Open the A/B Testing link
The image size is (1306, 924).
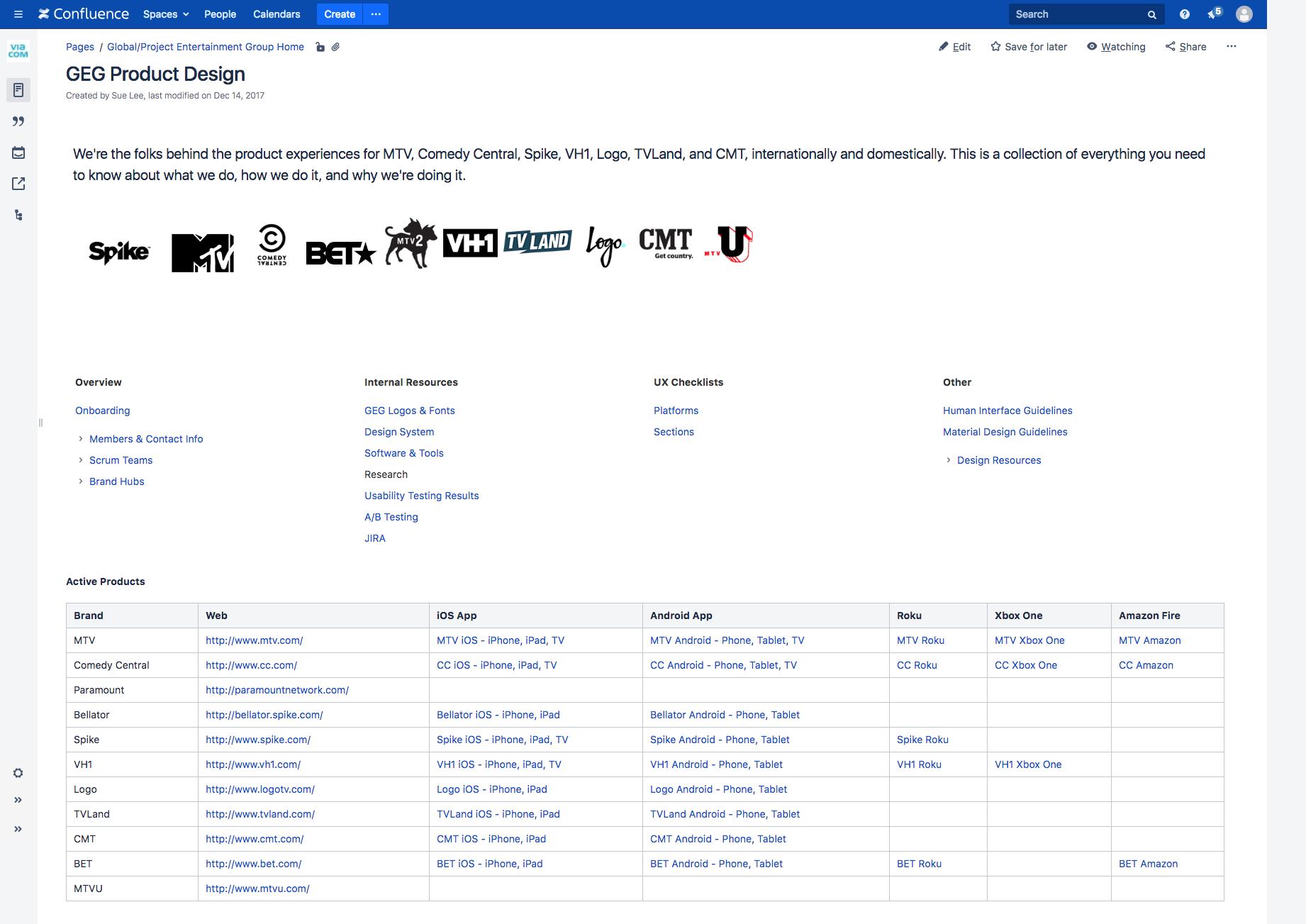click(391, 517)
